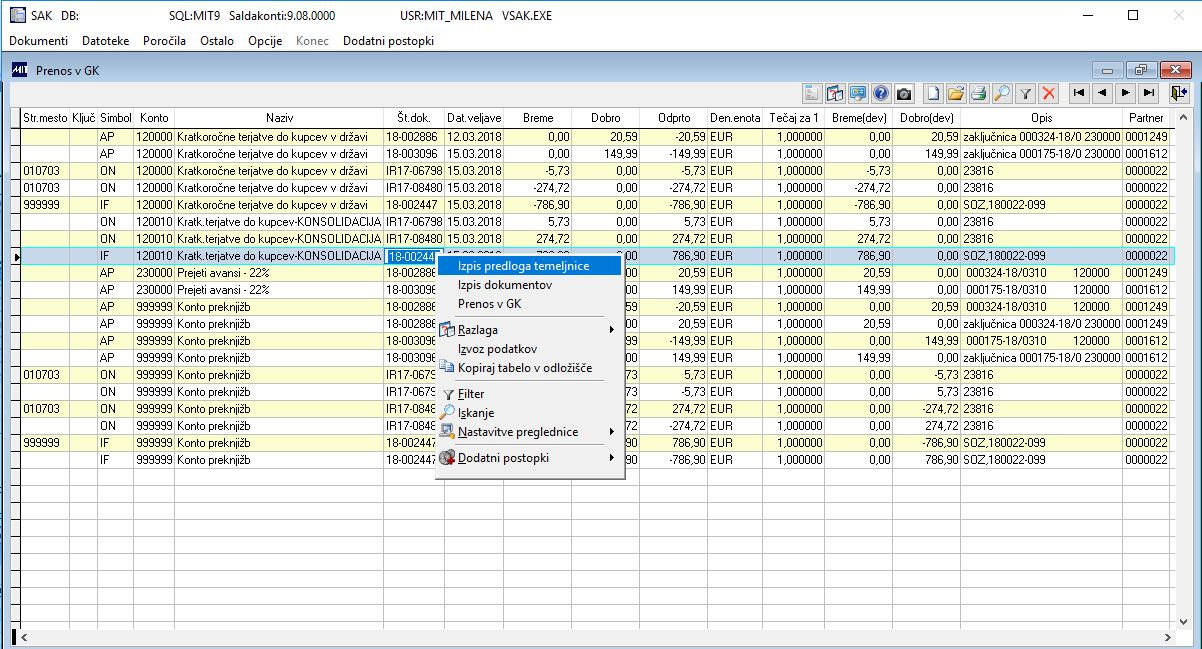Click the blue help question mark icon
This screenshot has width=1202, height=649.
(881, 93)
